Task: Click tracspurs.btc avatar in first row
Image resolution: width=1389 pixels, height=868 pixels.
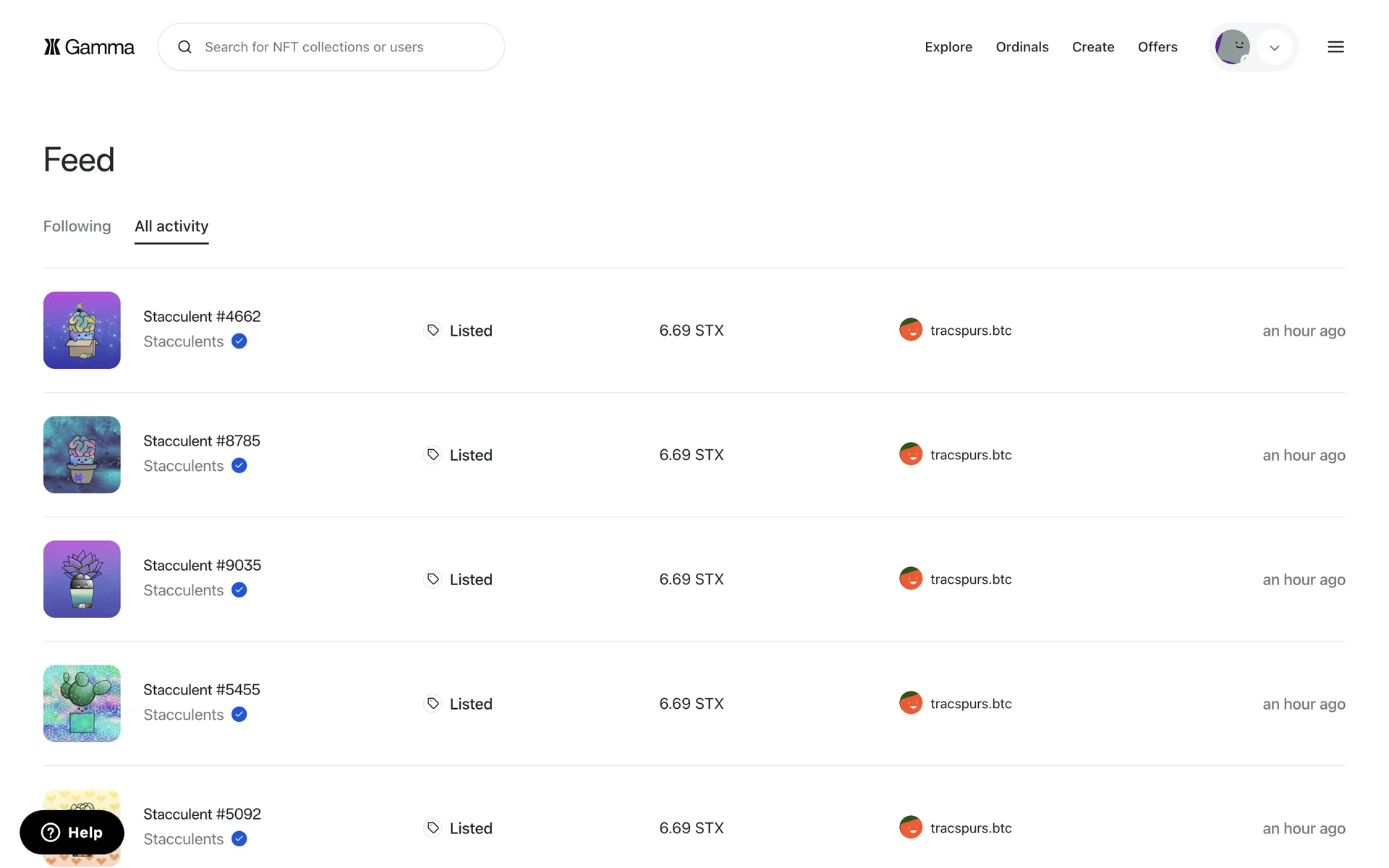Action: (x=911, y=330)
